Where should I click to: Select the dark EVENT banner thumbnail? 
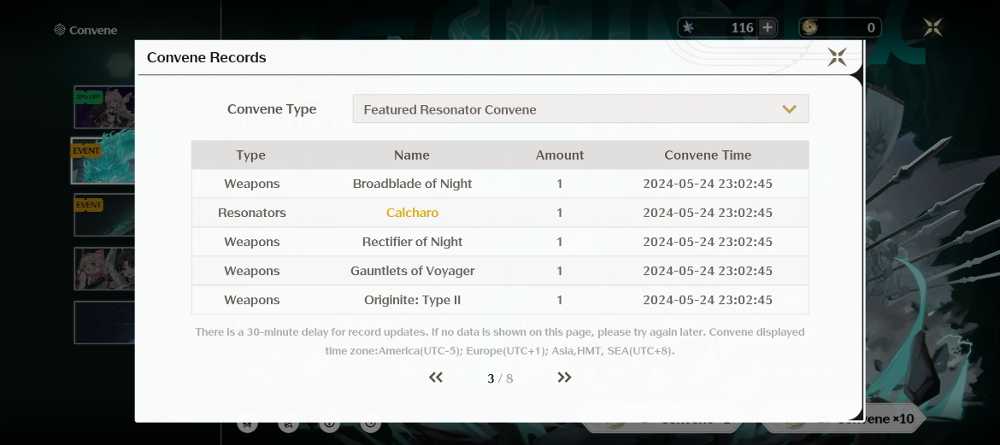point(104,215)
